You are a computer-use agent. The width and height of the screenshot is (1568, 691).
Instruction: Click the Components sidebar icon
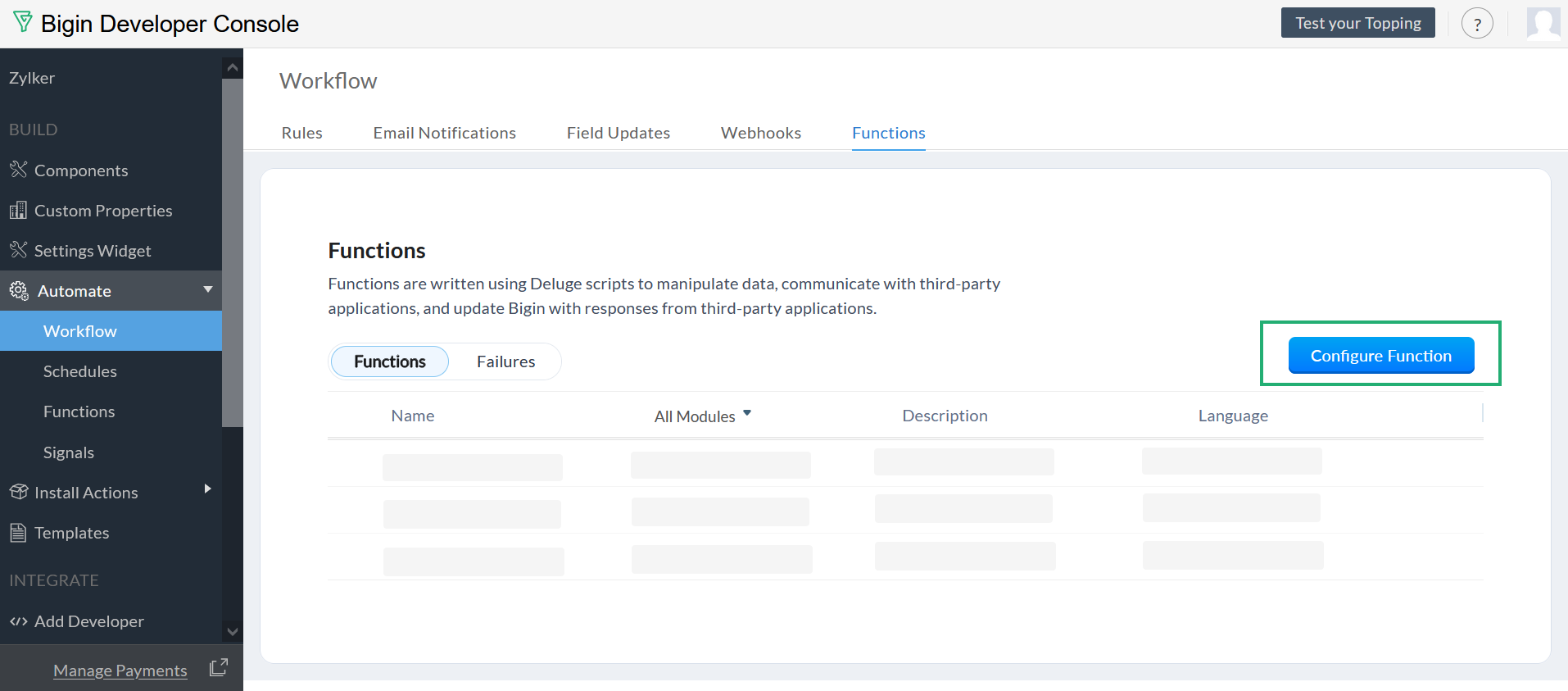18,170
